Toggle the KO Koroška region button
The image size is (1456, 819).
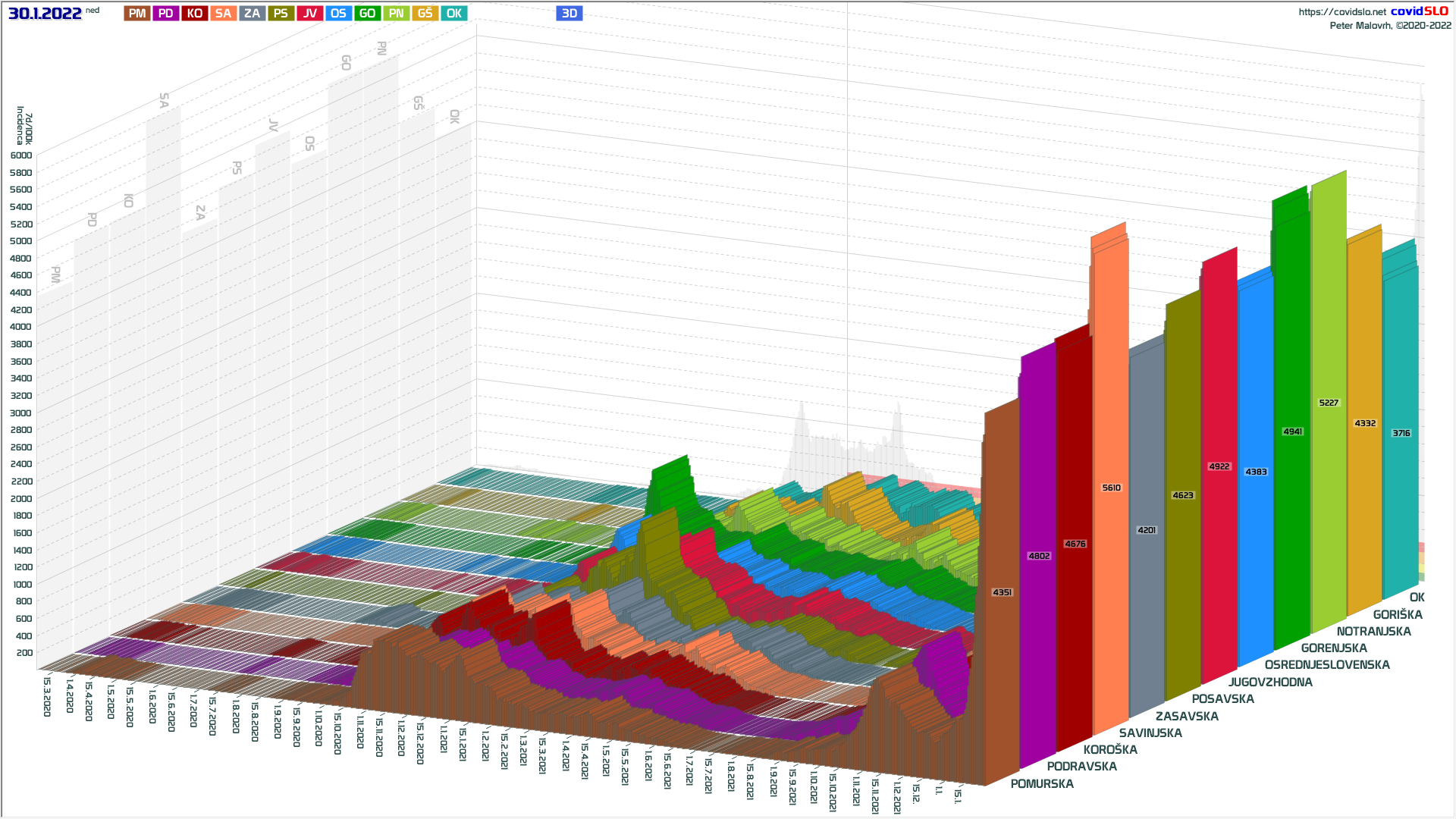194,14
